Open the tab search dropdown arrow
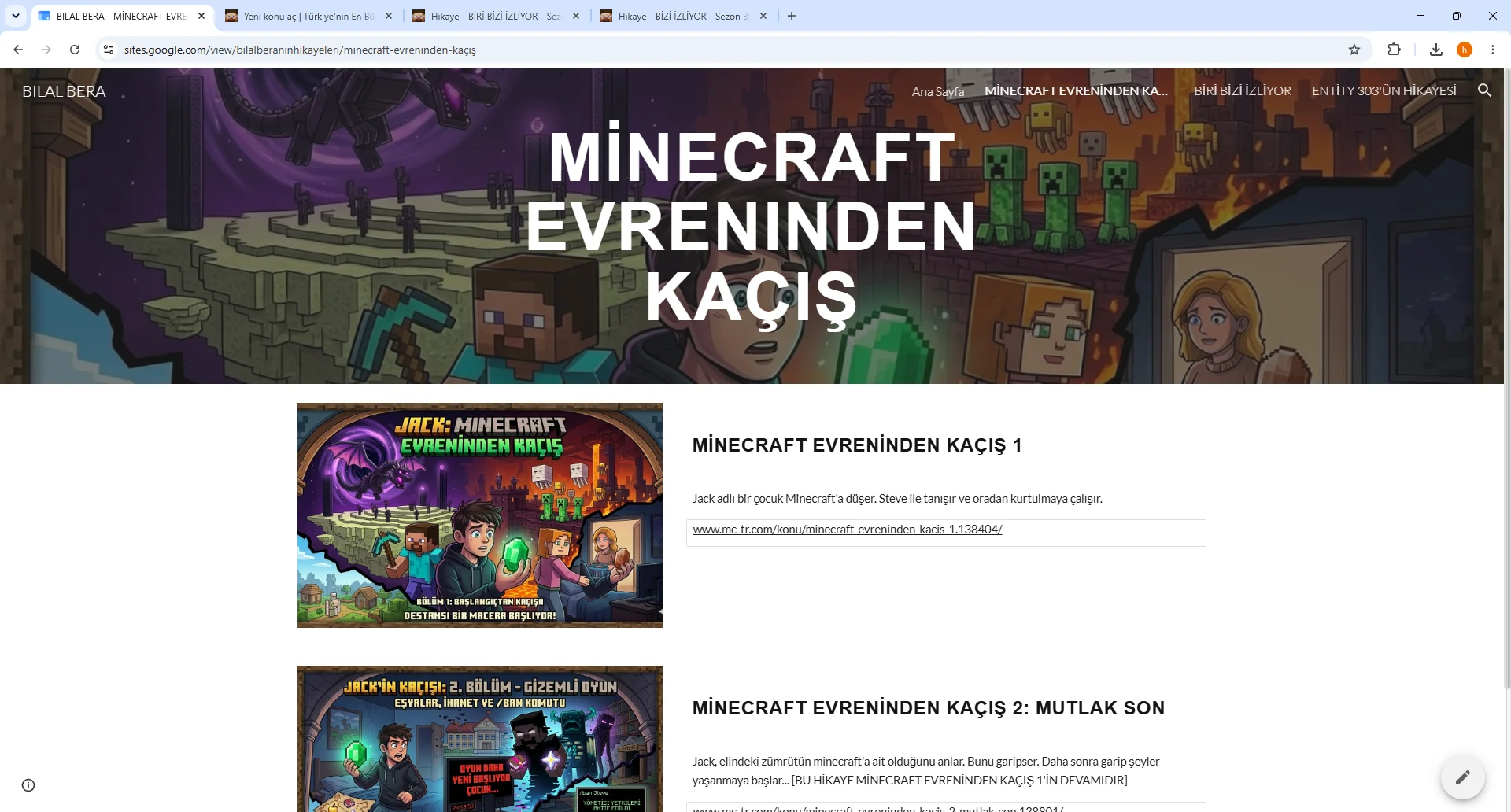This screenshot has height=812, width=1511. pos(15,16)
